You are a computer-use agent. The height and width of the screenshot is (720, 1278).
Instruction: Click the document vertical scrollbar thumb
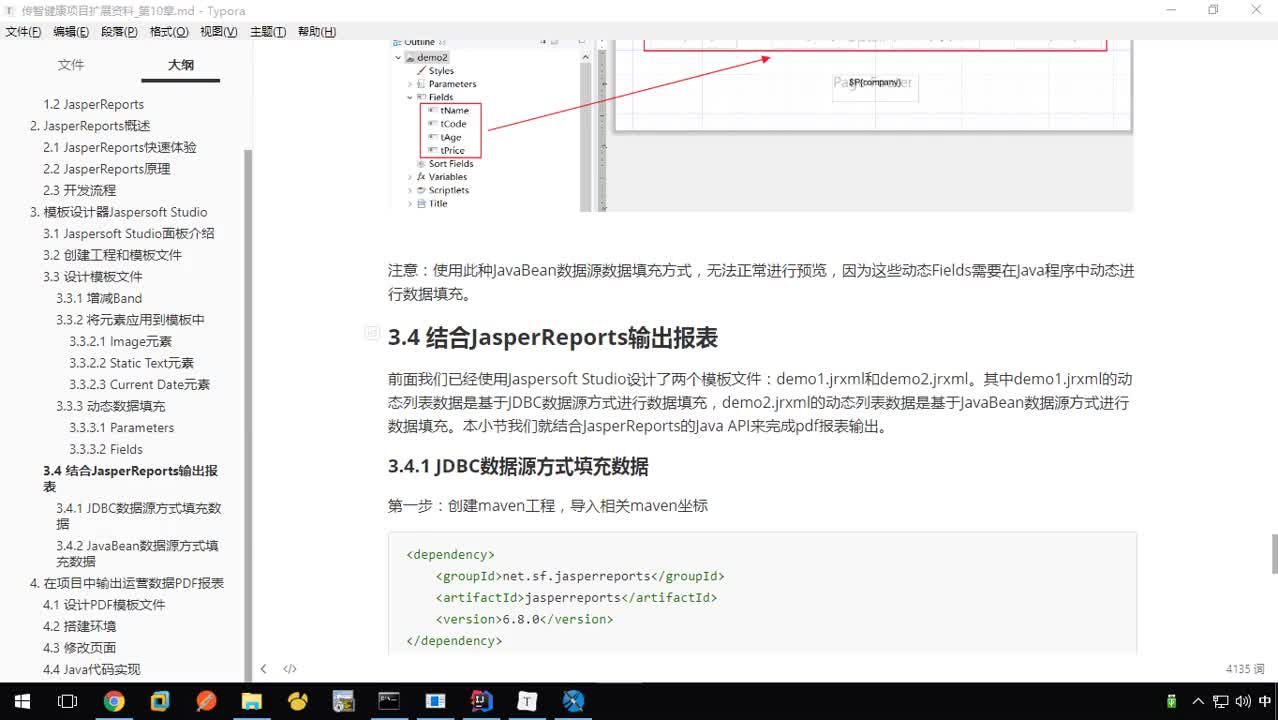(1273, 553)
